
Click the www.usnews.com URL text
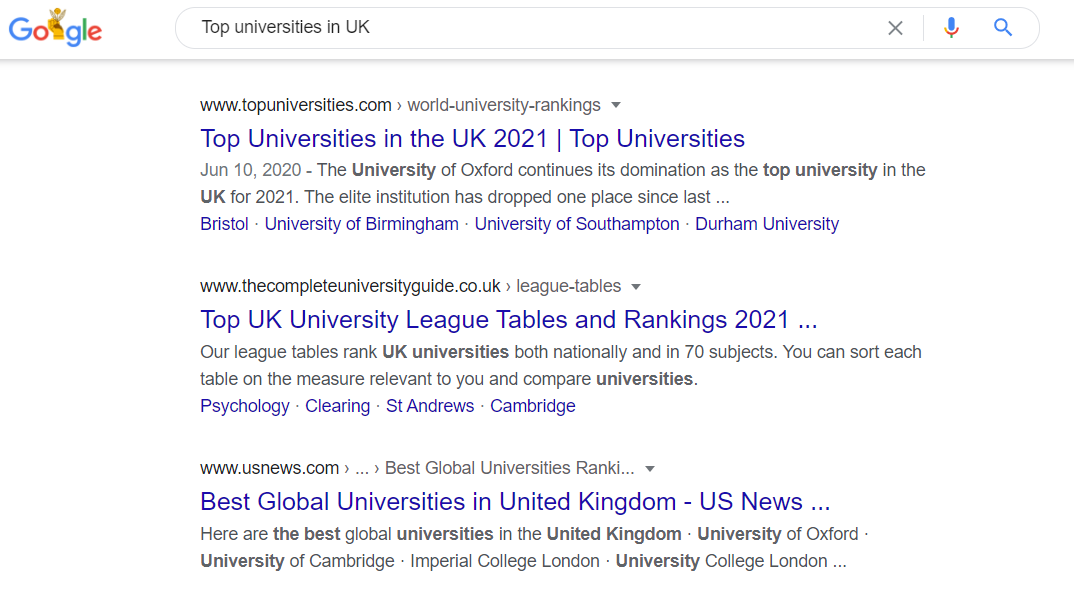(x=269, y=468)
